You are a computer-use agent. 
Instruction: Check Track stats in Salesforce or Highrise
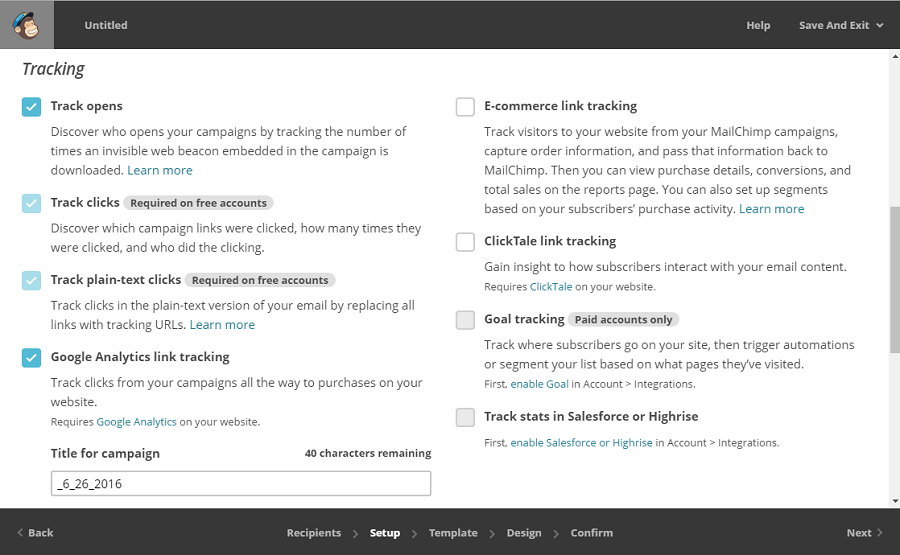point(465,417)
